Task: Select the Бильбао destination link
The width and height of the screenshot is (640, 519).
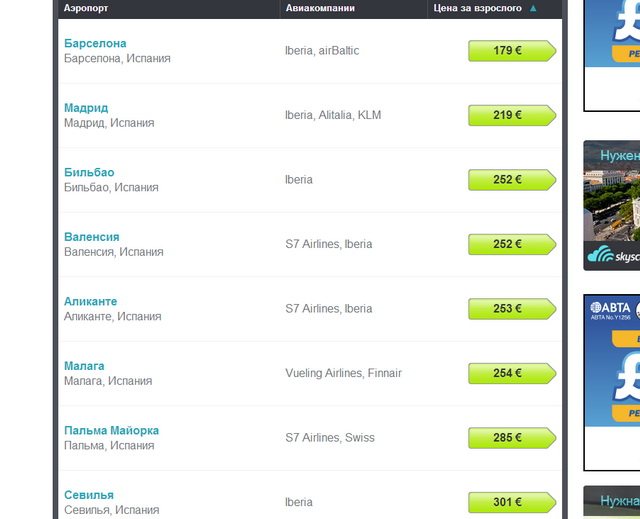Action: tap(89, 172)
